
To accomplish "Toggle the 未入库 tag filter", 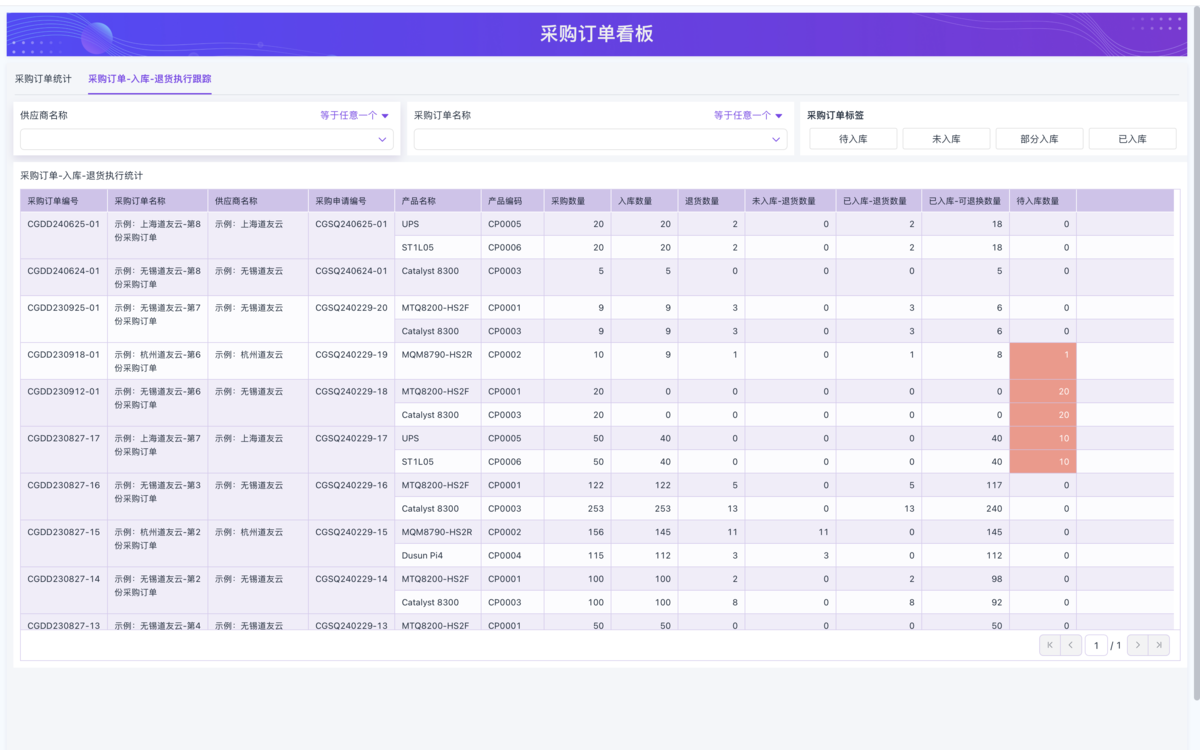I will pyautogui.click(x=946, y=139).
